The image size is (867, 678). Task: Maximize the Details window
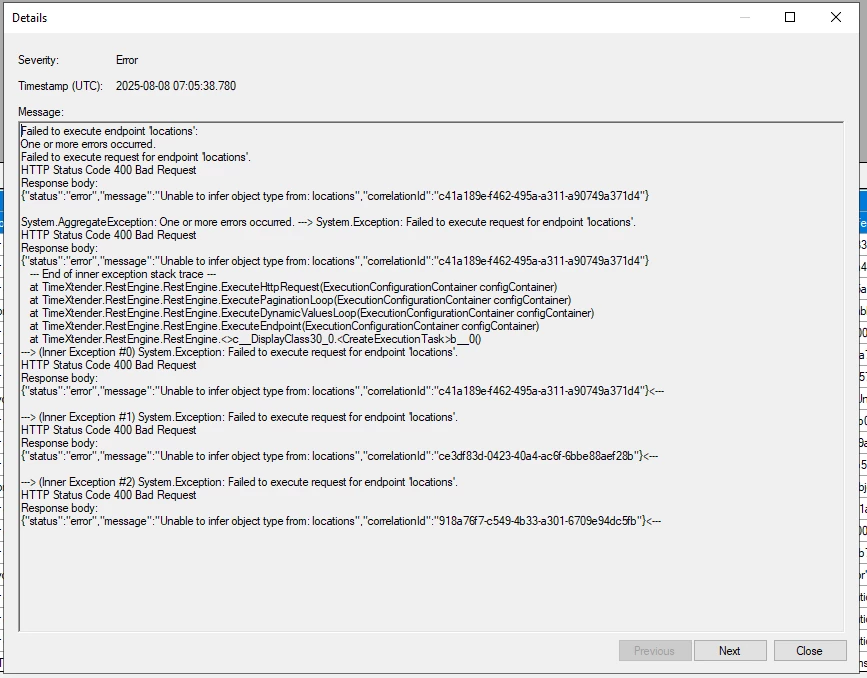point(790,17)
